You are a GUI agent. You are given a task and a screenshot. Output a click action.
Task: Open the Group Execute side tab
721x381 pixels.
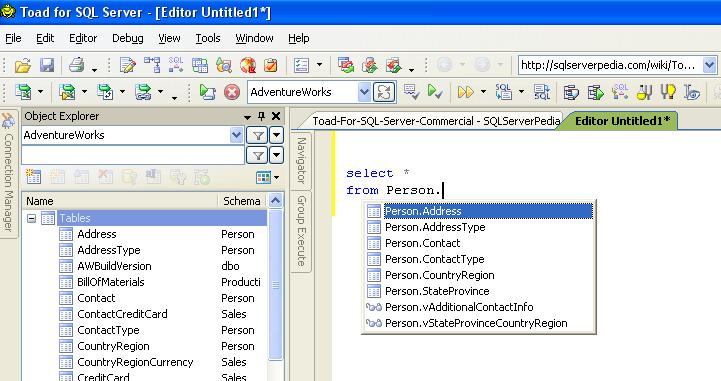click(x=301, y=231)
